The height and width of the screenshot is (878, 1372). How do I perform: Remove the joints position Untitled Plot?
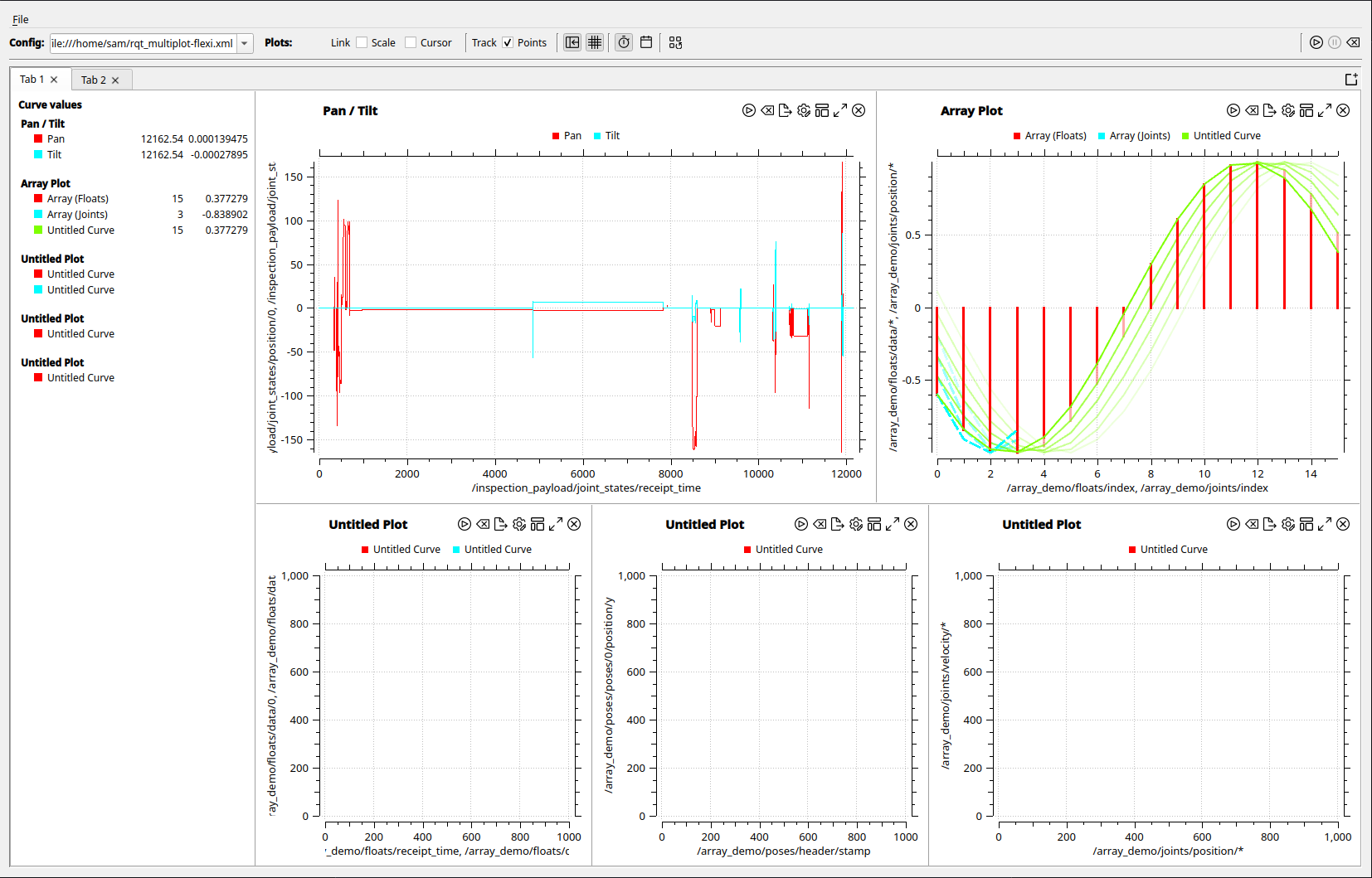(1344, 524)
